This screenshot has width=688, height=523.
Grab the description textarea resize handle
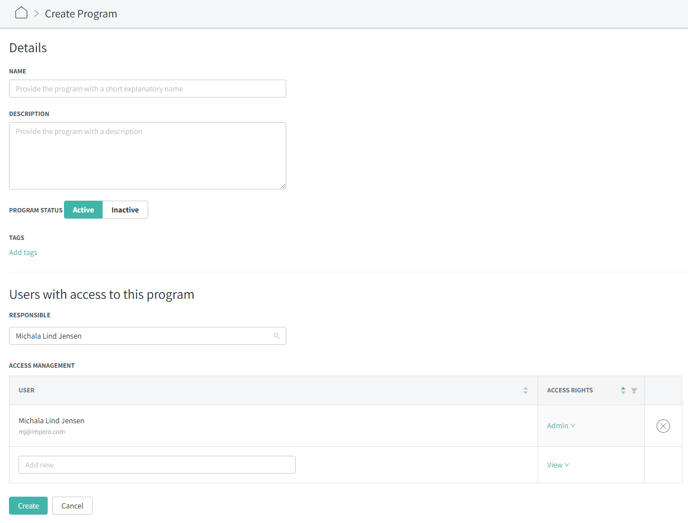point(283,186)
